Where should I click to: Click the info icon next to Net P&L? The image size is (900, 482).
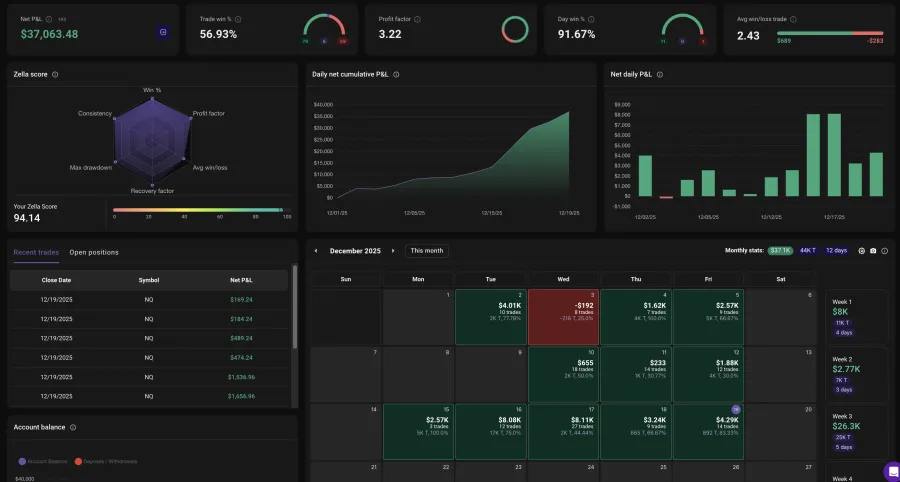(x=49, y=20)
